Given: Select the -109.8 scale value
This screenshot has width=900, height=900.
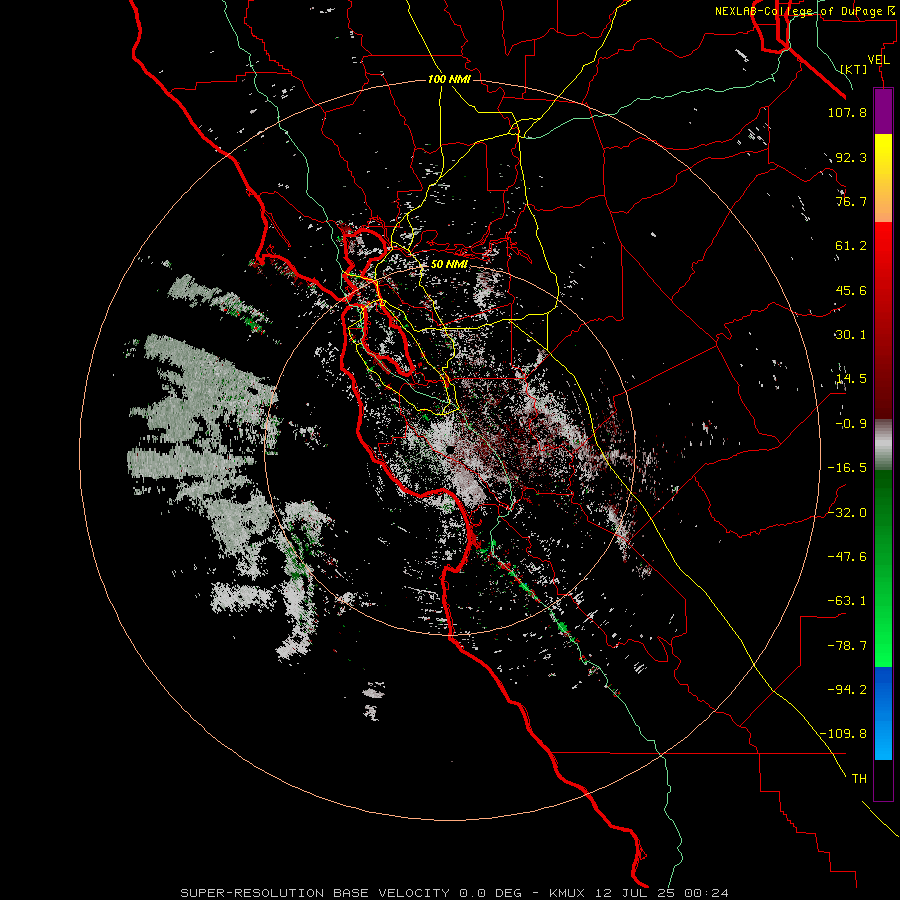Looking at the screenshot, I should 843,734.
